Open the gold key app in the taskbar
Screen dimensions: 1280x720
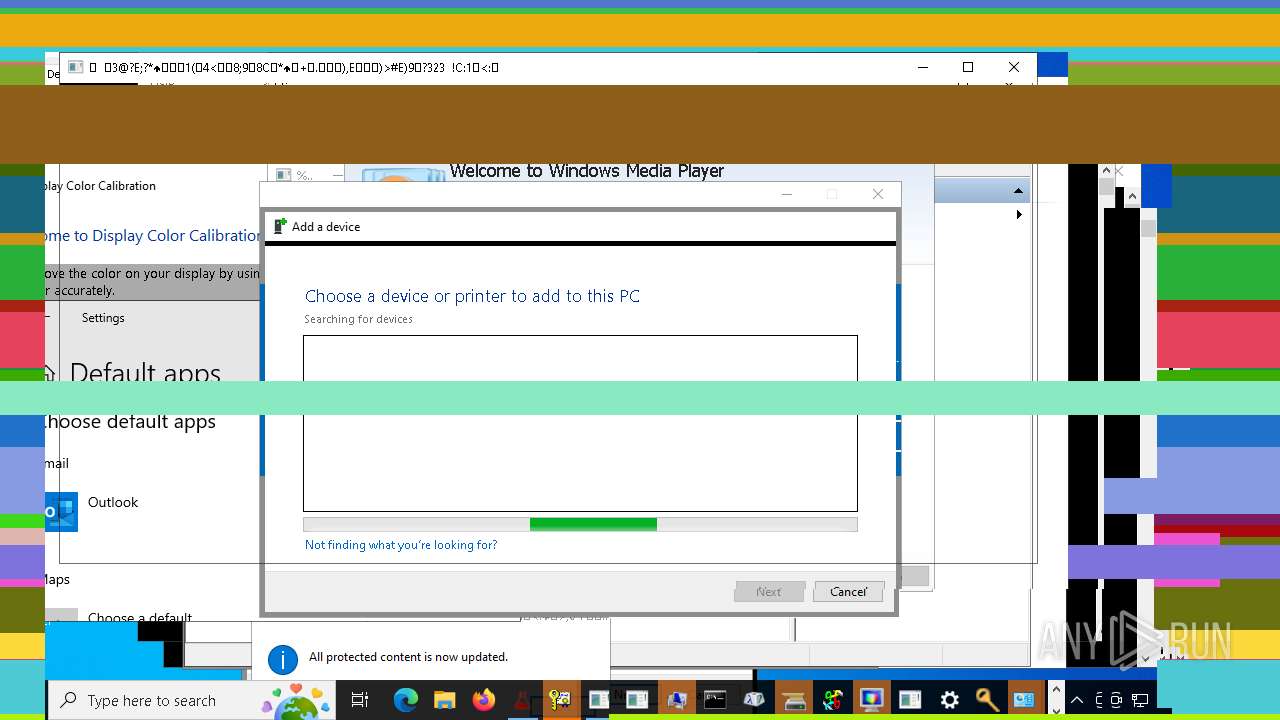[x=988, y=700]
